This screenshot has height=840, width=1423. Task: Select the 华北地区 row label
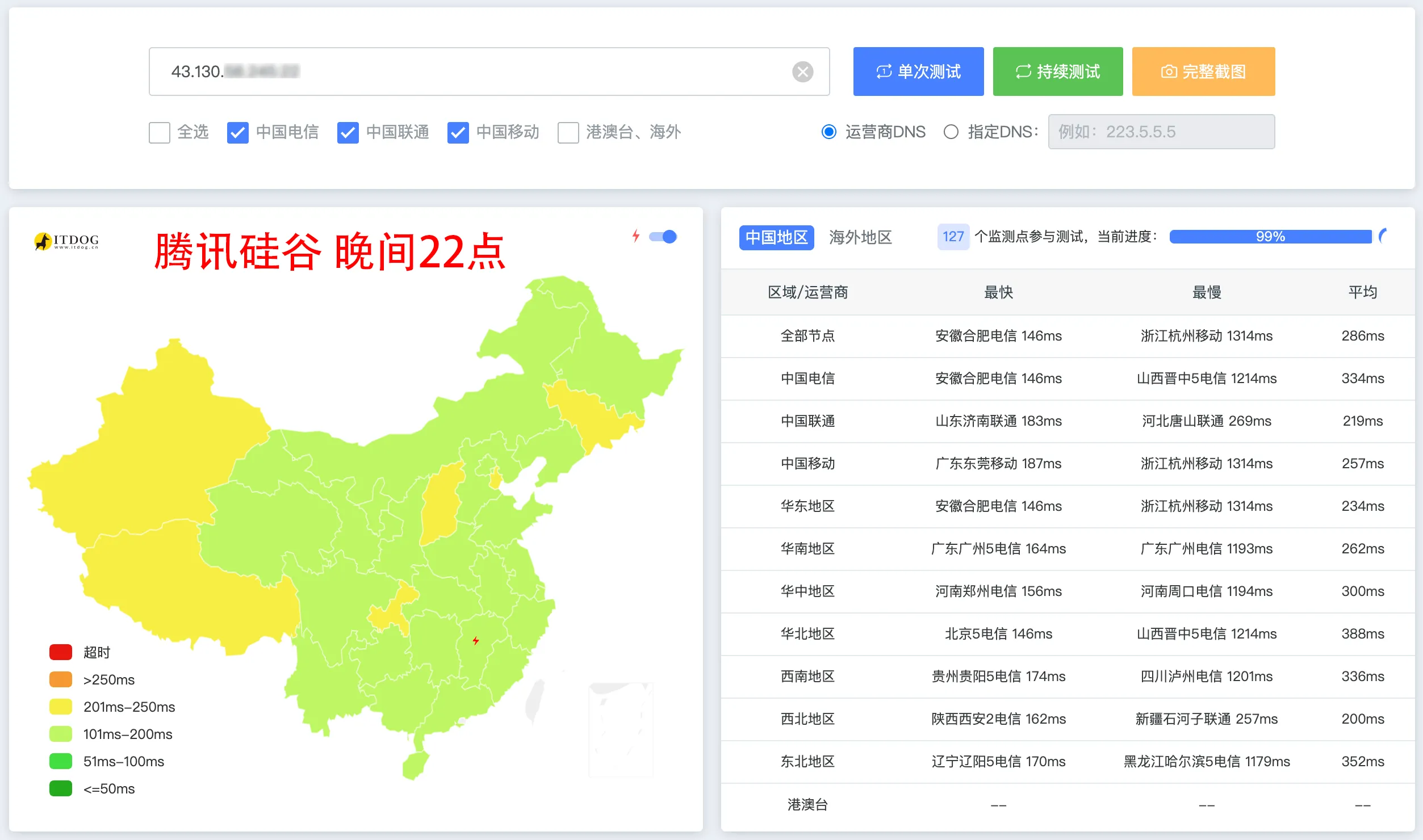[807, 634]
